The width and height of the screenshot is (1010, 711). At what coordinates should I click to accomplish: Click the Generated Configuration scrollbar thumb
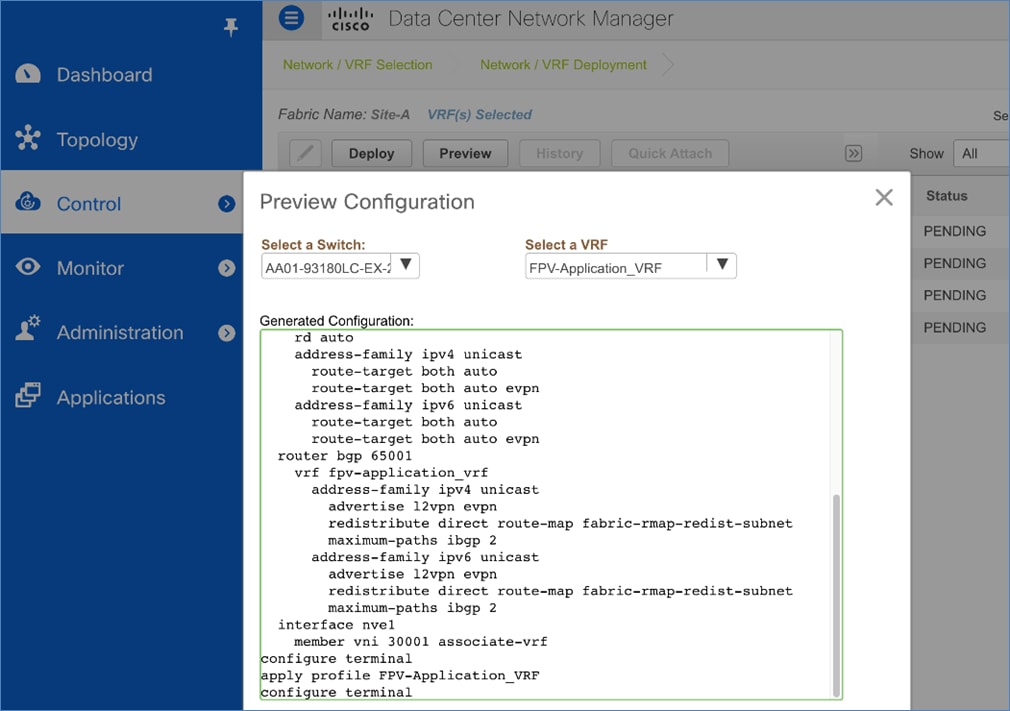point(836,594)
